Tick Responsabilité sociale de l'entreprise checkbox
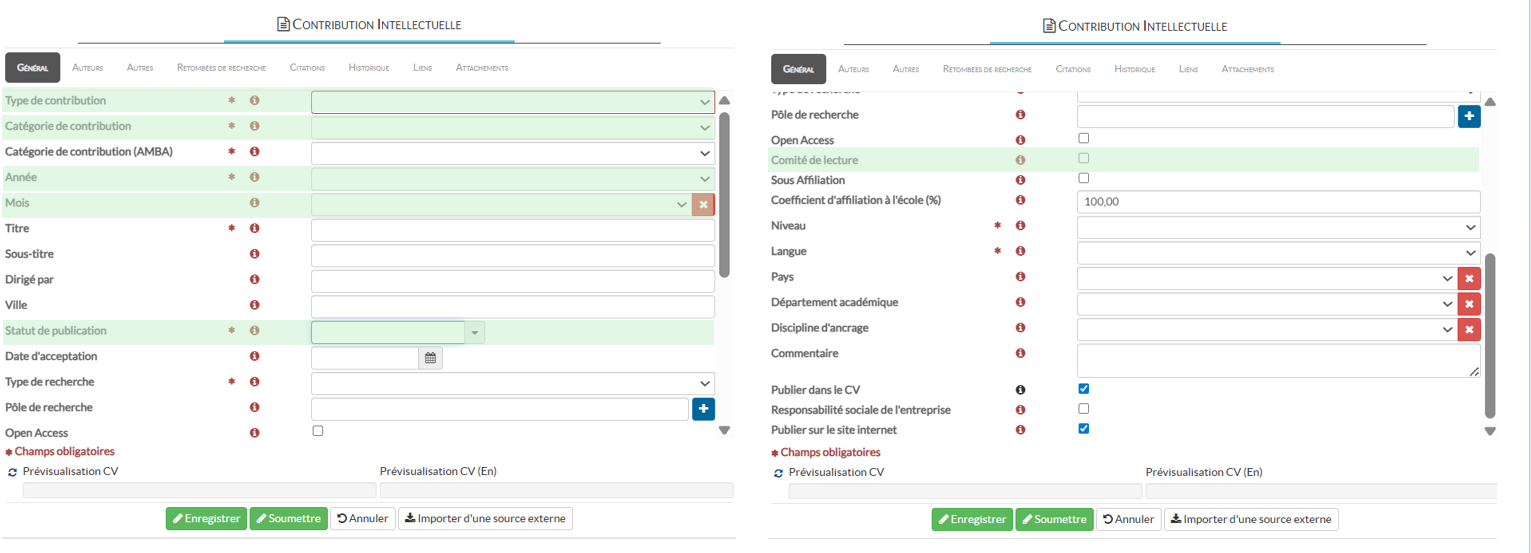This screenshot has width=1531, height=553. 1083,409
